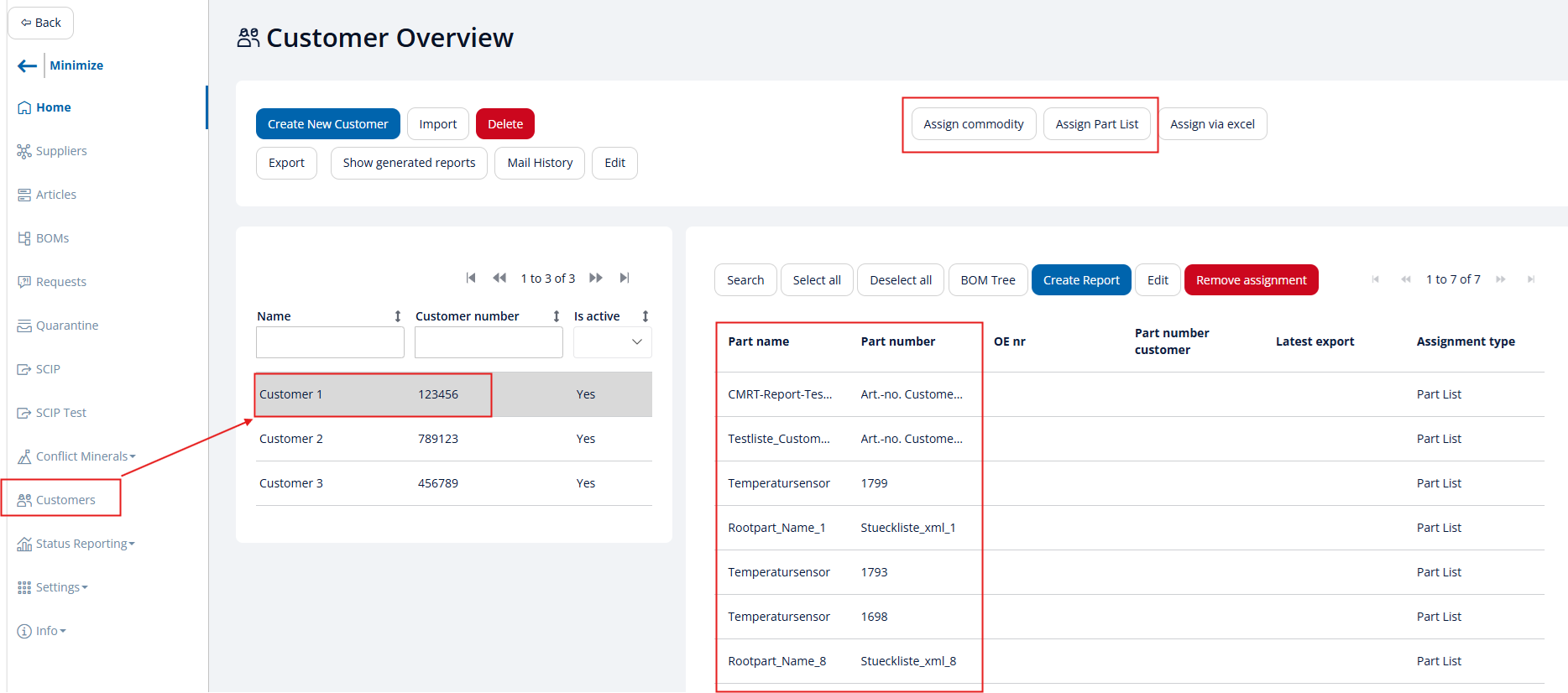
Task: Jump to first page of customer list
Action: [471, 279]
